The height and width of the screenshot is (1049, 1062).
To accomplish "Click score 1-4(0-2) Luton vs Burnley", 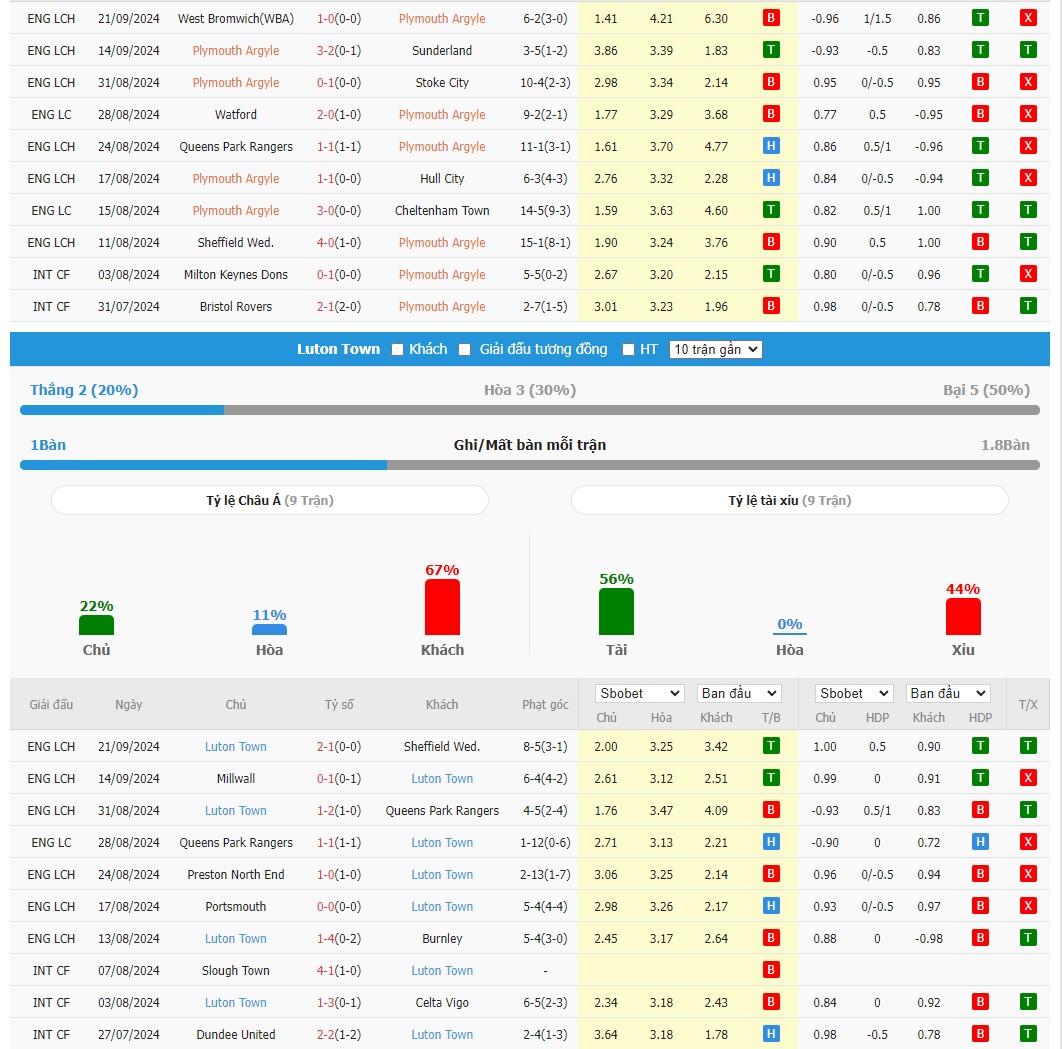I will coord(339,939).
